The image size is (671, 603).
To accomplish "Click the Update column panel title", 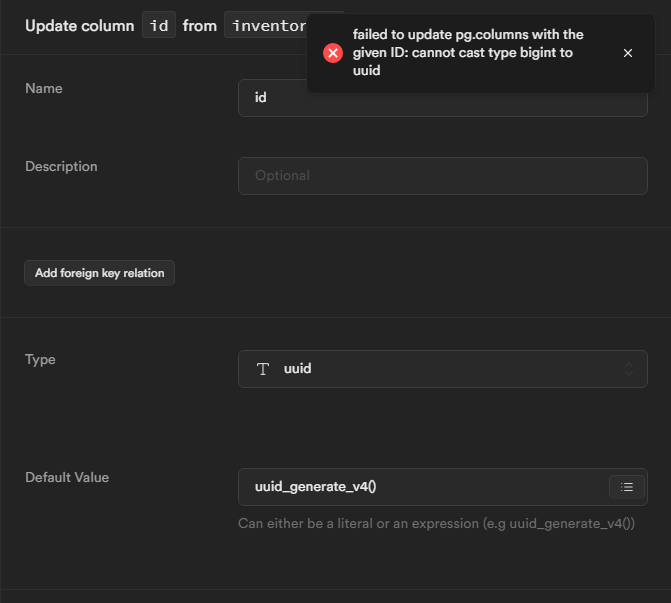I will 79,25.
